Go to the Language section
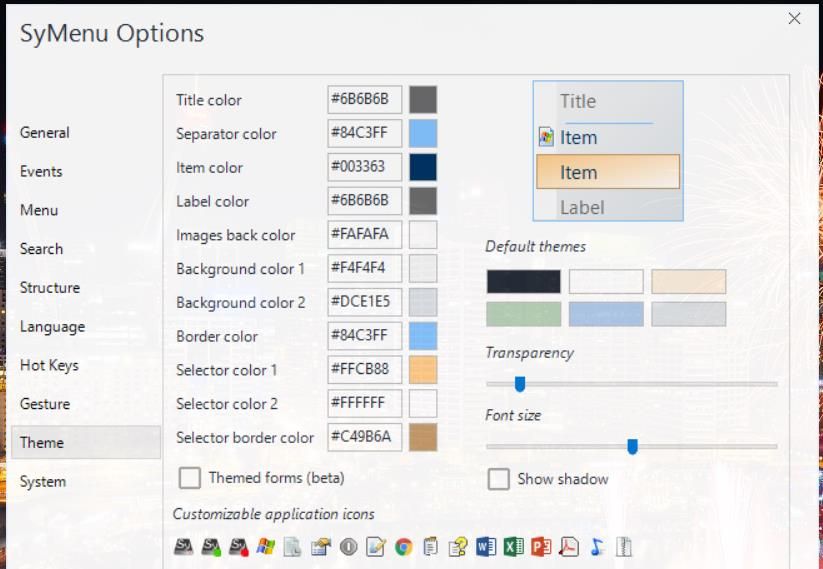 point(52,326)
